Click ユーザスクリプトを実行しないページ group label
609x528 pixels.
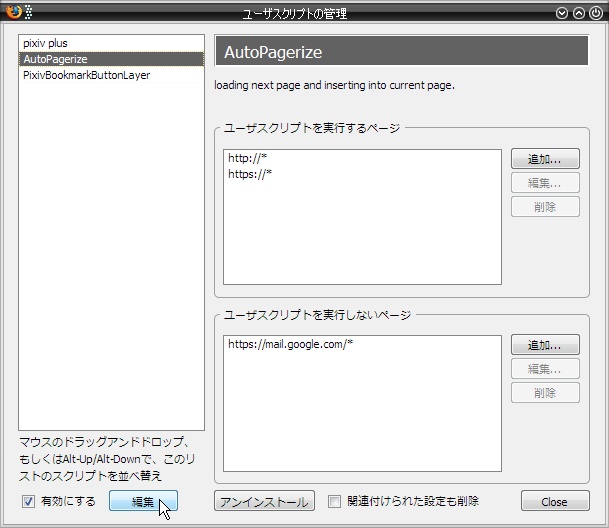(317, 314)
